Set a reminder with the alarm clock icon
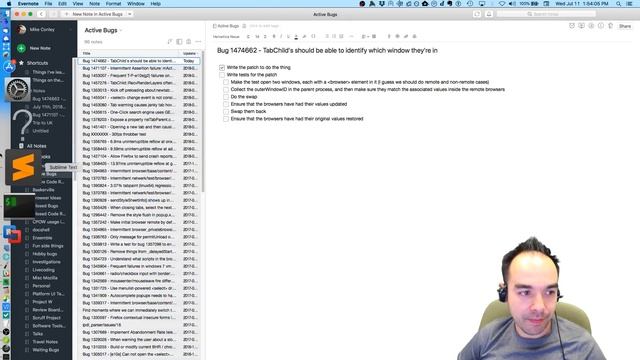Image resolution: width=640 pixels, height=360 pixels. (x=572, y=26)
